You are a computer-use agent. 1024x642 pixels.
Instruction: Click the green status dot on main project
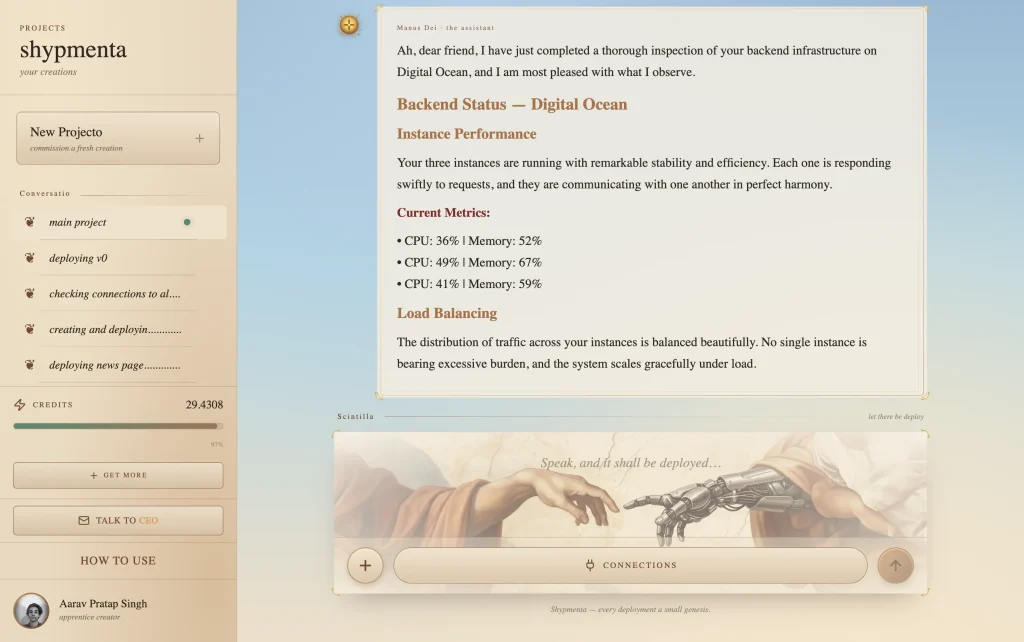(187, 222)
